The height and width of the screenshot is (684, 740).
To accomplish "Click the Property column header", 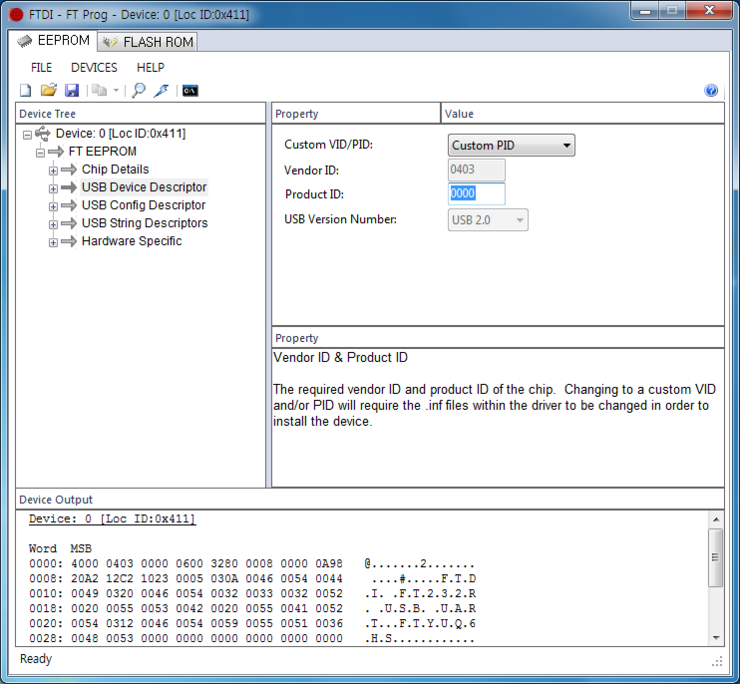I will coord(356,114).
